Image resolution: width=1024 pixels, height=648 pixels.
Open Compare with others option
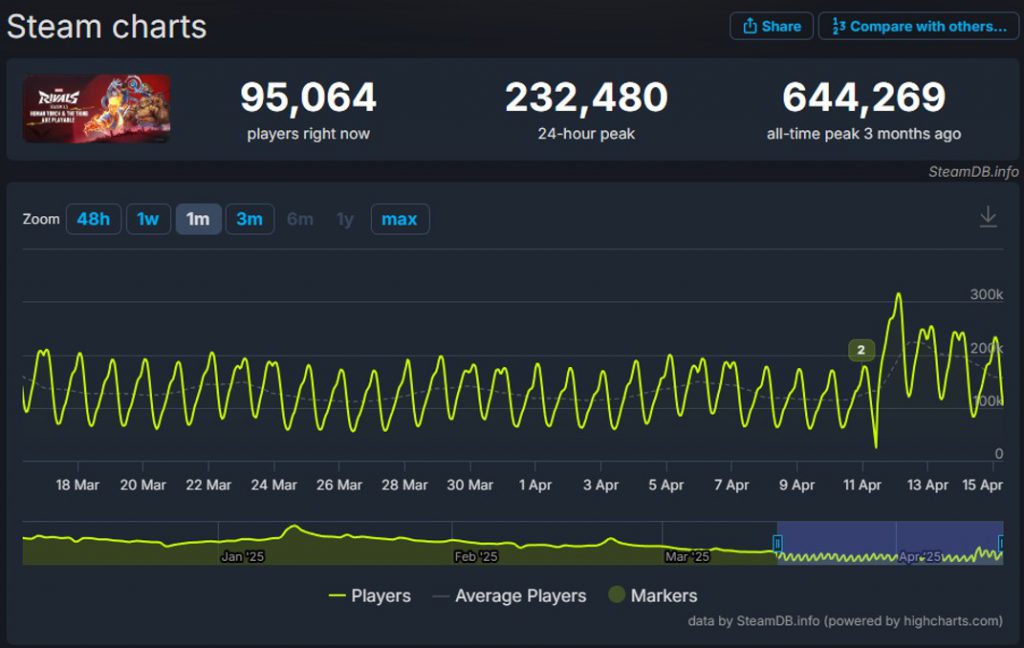918,26
